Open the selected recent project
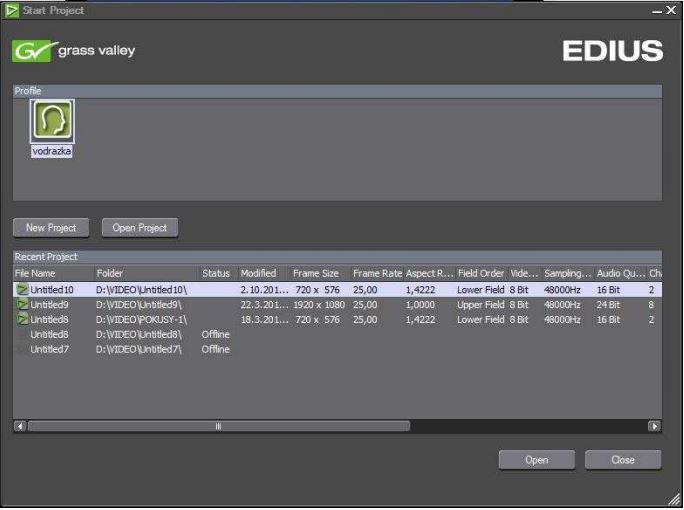 click(x=537, y=460)
